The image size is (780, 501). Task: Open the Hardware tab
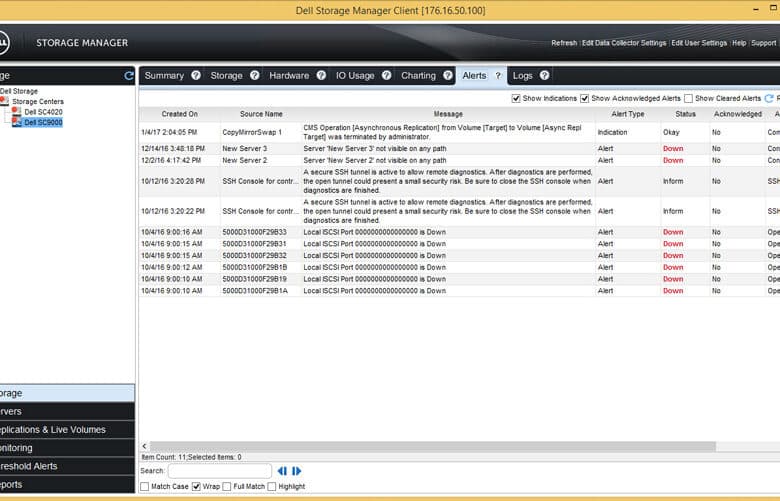[x=289, y=76]
